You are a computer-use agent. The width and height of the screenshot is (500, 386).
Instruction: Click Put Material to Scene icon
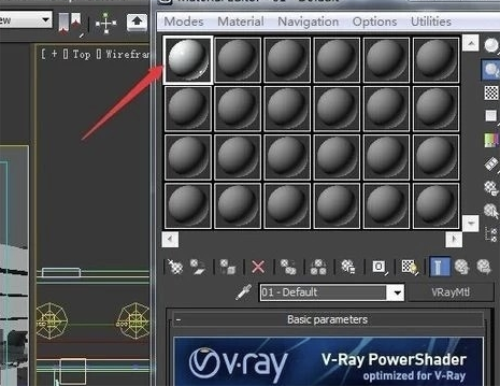pos(198,267)
